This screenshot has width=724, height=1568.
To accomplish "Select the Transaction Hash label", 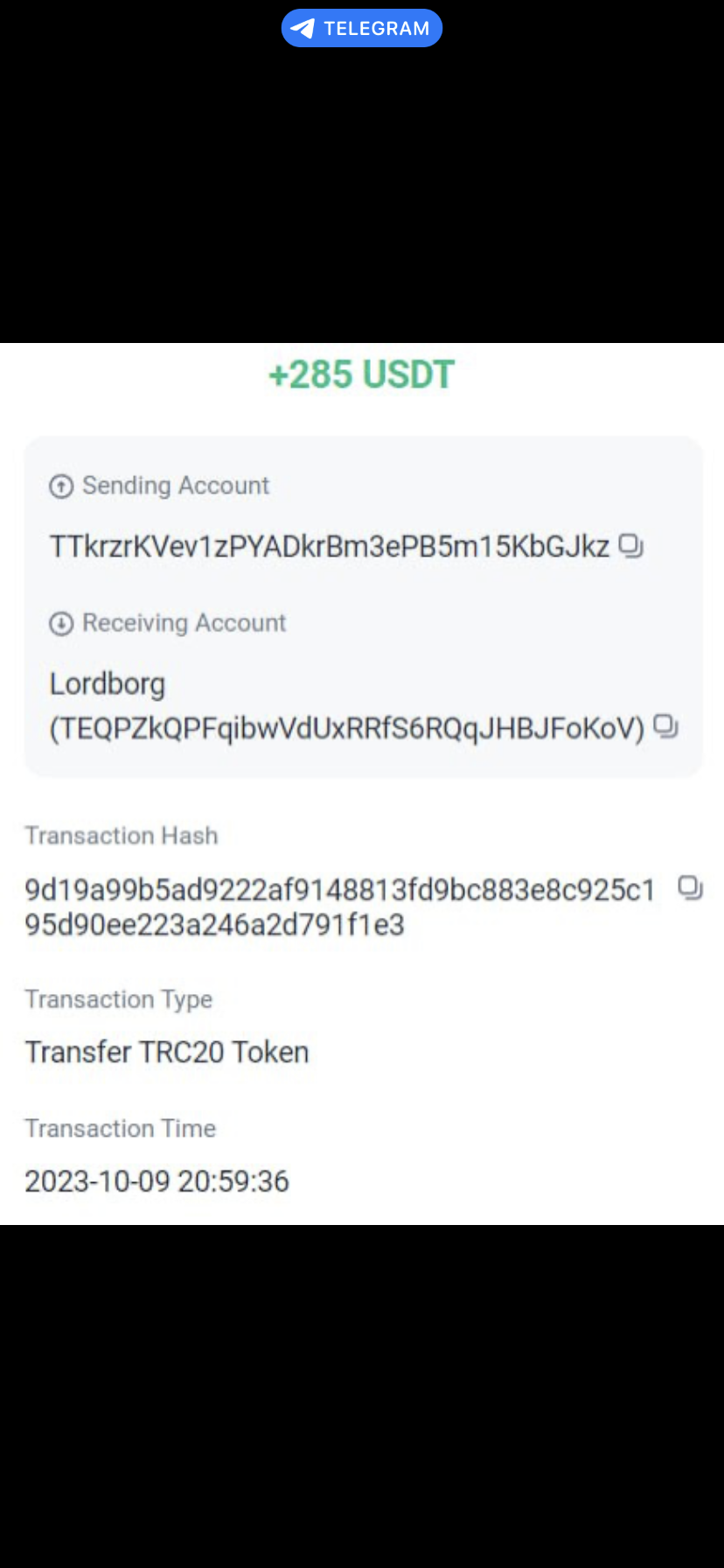I will [121, 836].
